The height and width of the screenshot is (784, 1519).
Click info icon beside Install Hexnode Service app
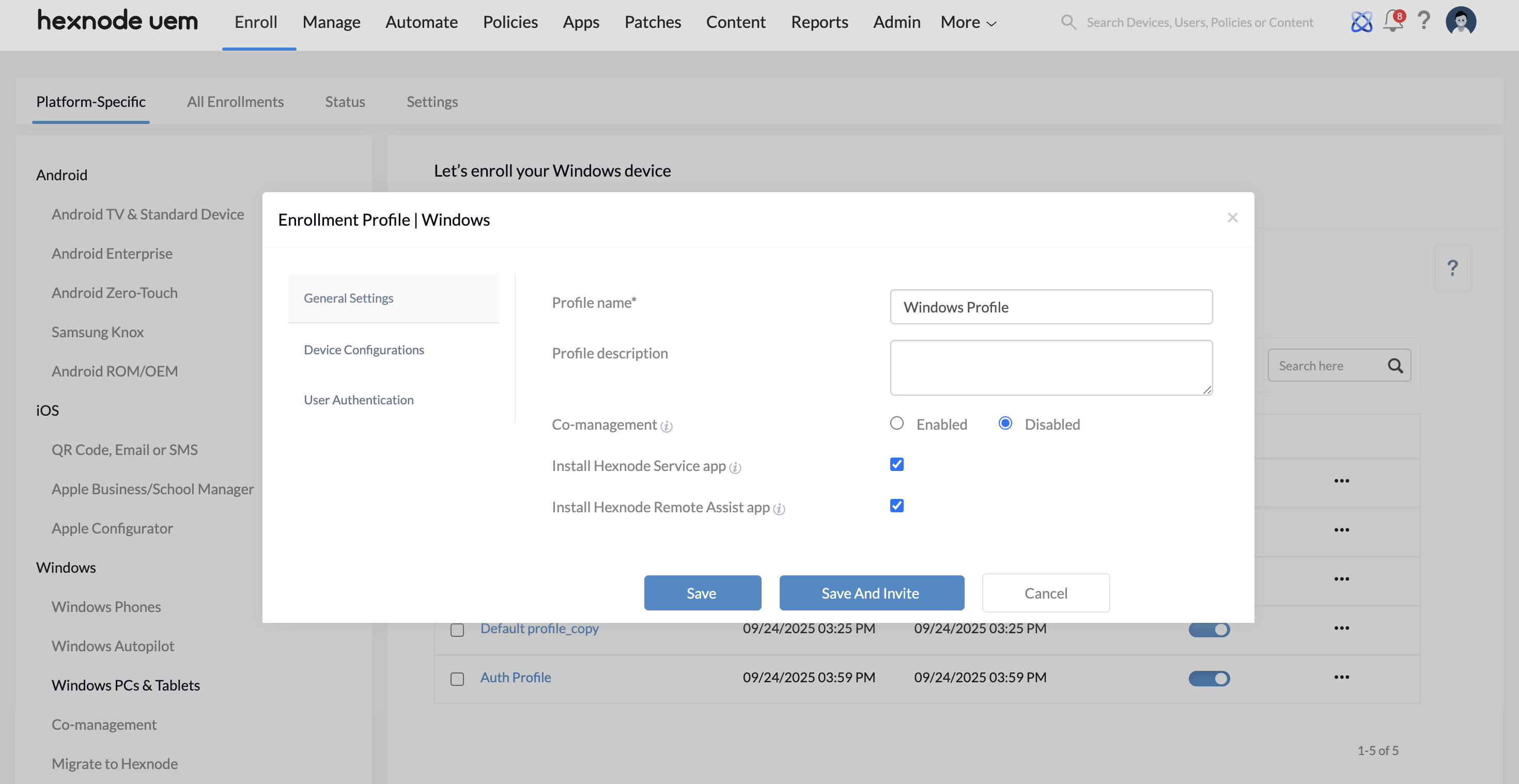(x=735, y=467)
